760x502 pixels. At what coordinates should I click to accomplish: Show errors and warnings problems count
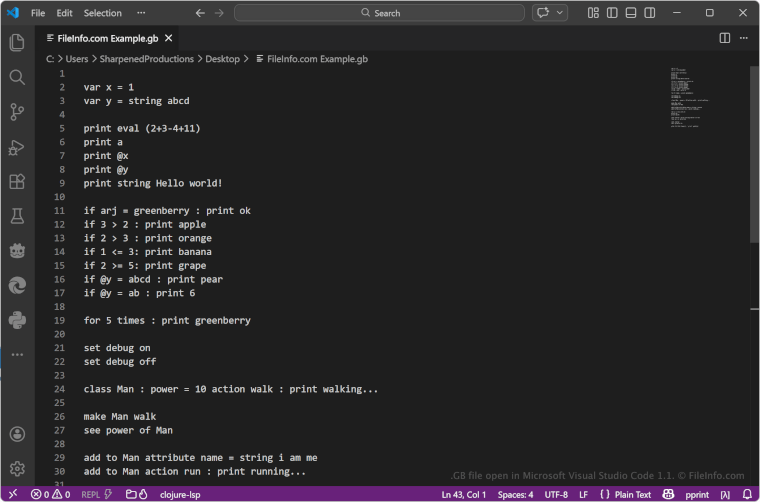pos(50,494)
